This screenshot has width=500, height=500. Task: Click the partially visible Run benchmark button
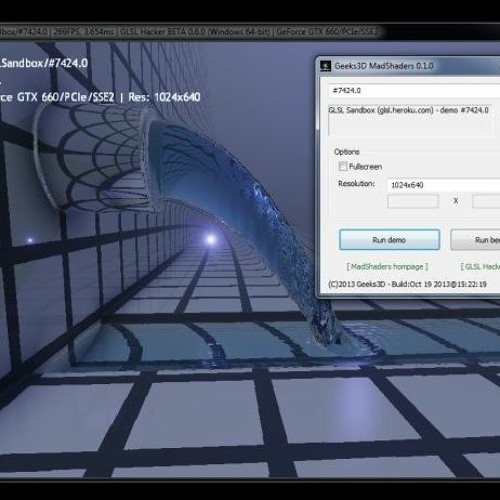475,240
